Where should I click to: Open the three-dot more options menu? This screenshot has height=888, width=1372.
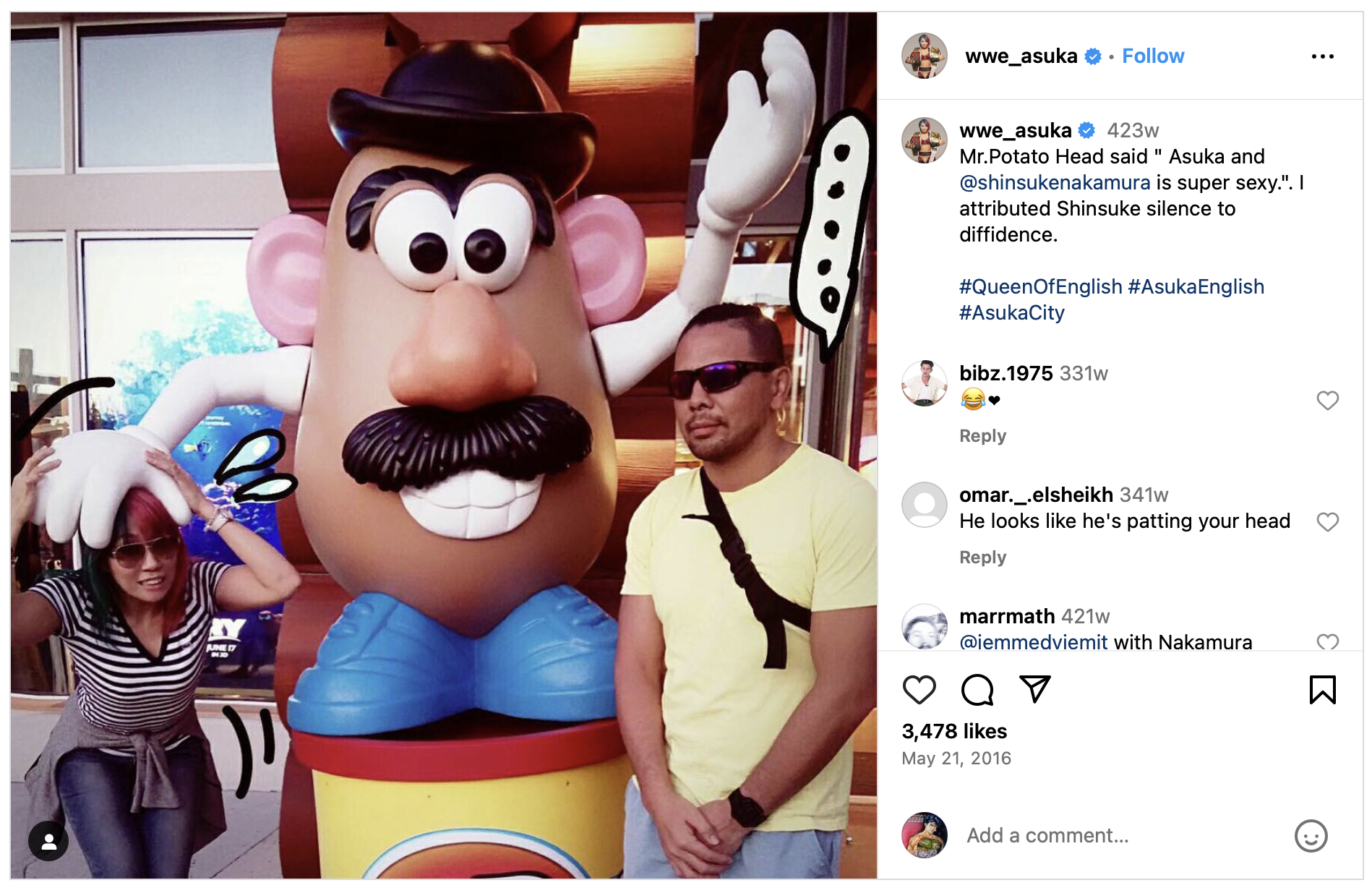[1323, 56]
